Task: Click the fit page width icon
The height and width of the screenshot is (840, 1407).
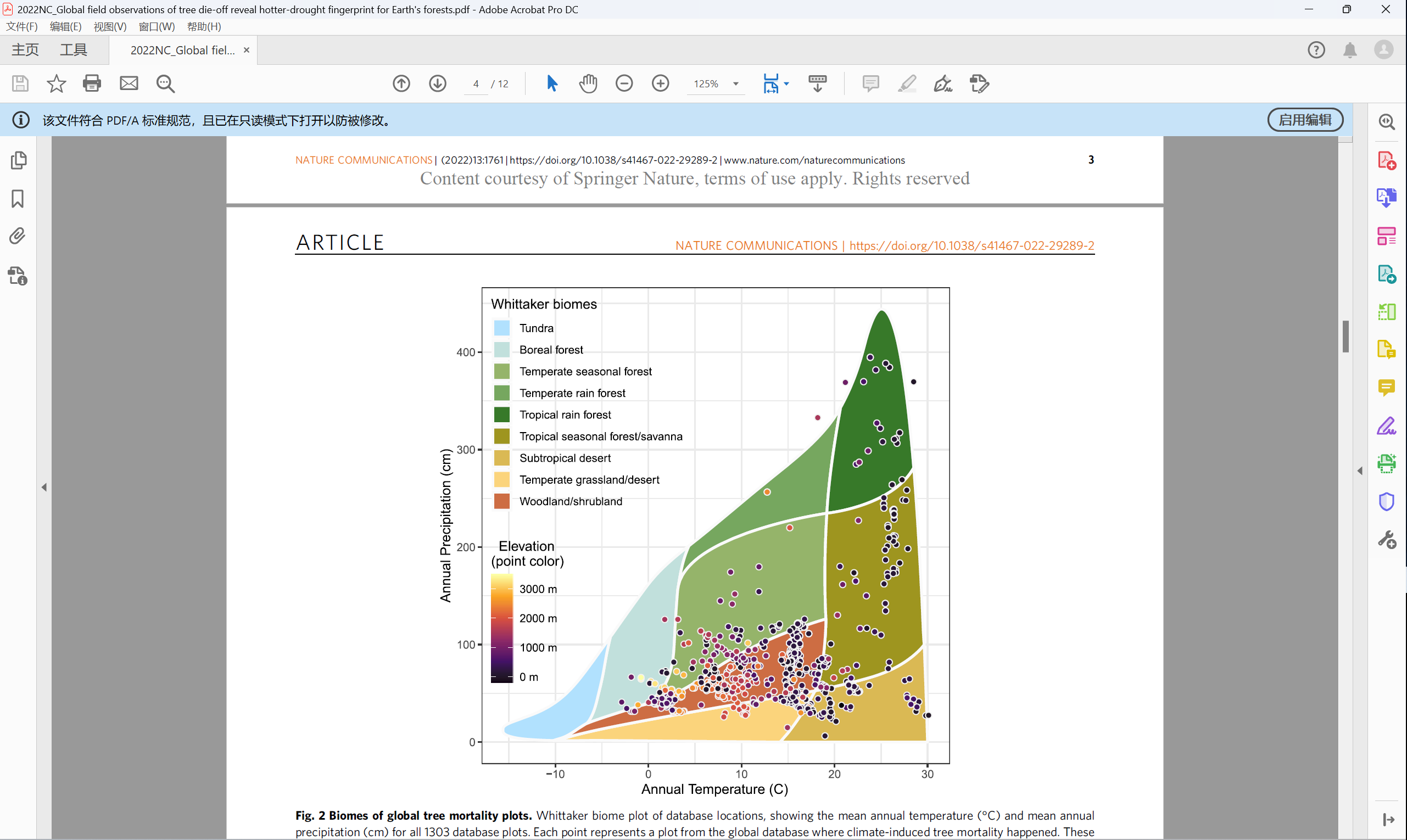Action: [x=771, y=84]
